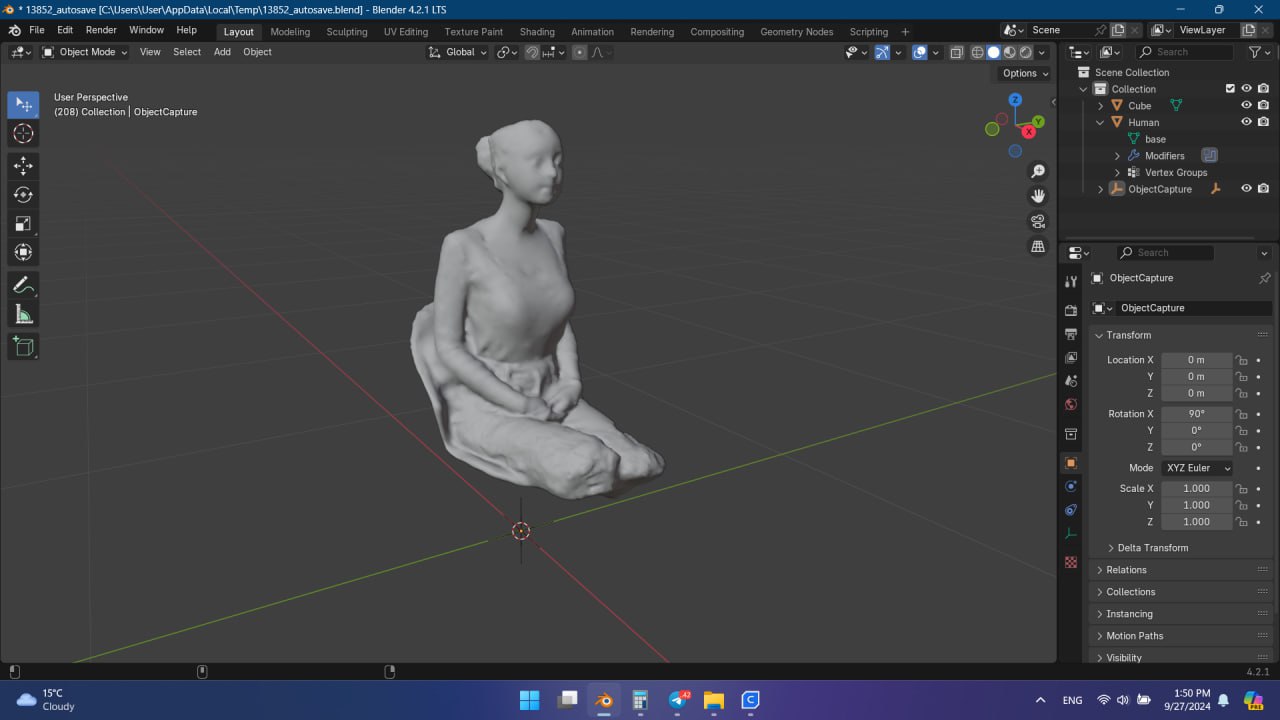Expand the Cube item in outliner

tap(1101, 105)
